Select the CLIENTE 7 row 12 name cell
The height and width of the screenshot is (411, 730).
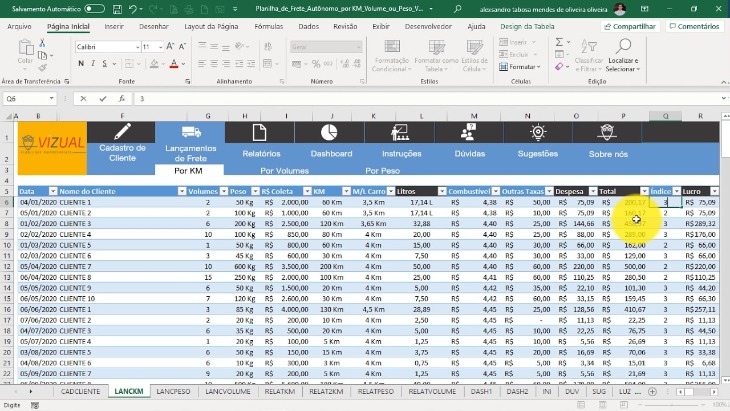(x=122, y=267)
